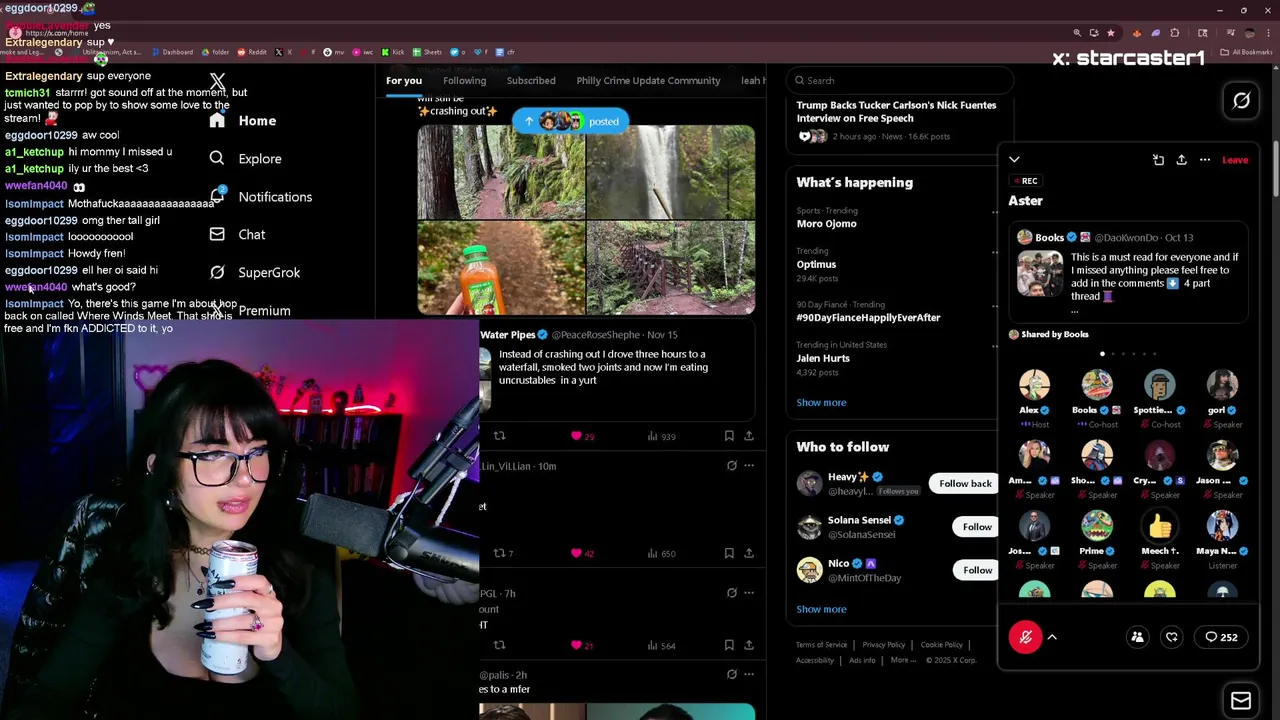Viewport: 1280px width, 720px height.
Task: Ask Grok about the Lin_VilLian post
Action: [x=731, y=466]
